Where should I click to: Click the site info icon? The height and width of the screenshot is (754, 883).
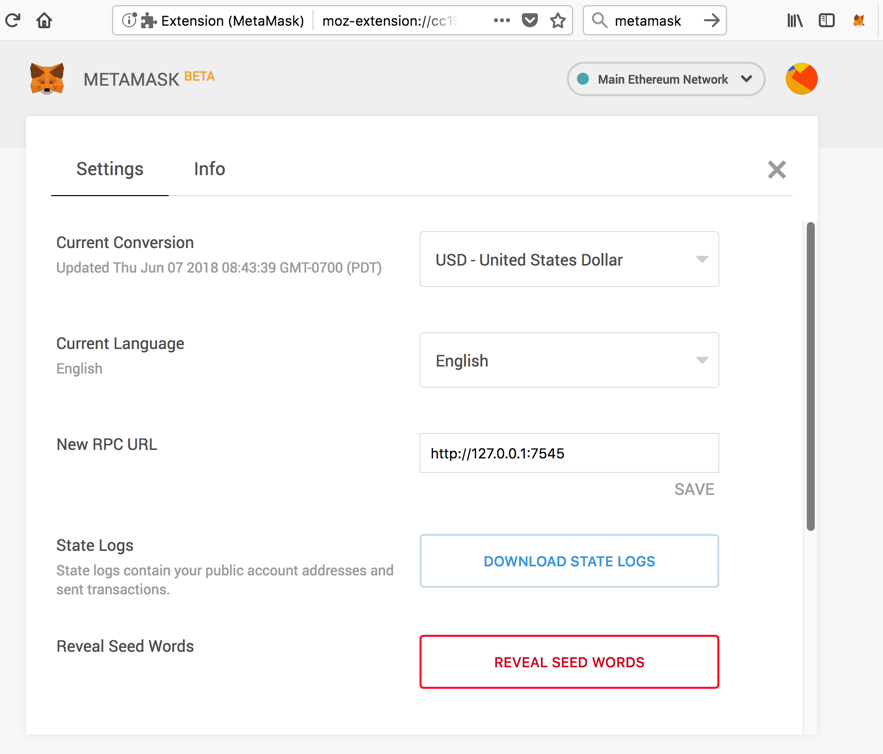coord(129,20)
